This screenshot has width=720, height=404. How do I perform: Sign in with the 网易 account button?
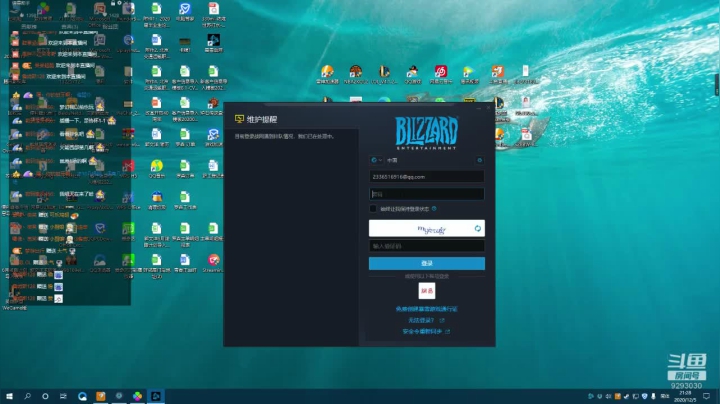pos(427,291)
